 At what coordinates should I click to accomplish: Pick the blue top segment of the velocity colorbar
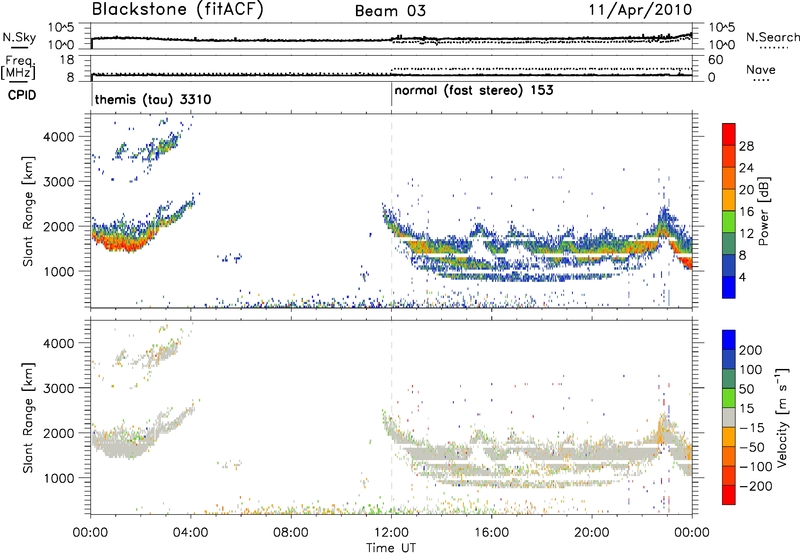tap(729, 340)
